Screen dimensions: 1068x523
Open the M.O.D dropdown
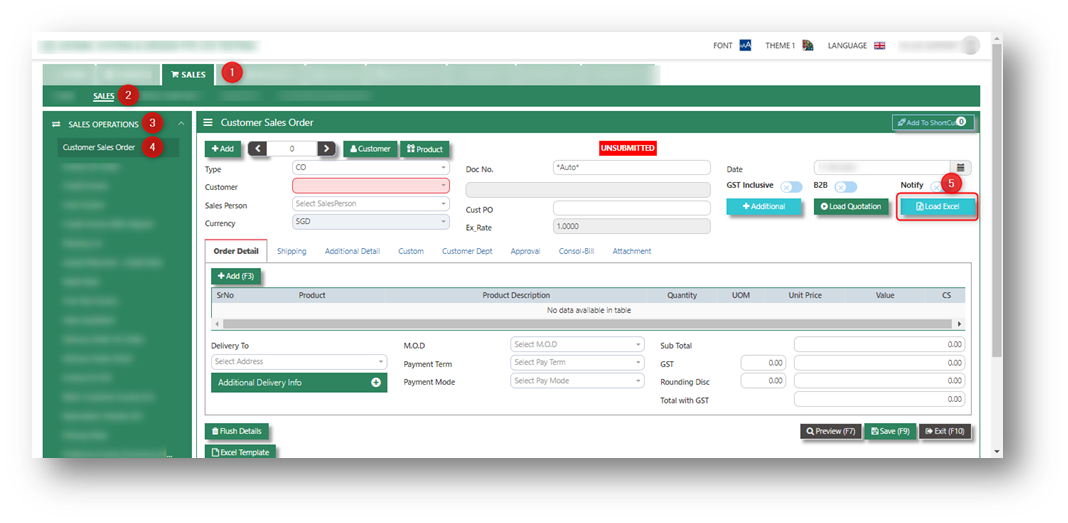(577, 344)
